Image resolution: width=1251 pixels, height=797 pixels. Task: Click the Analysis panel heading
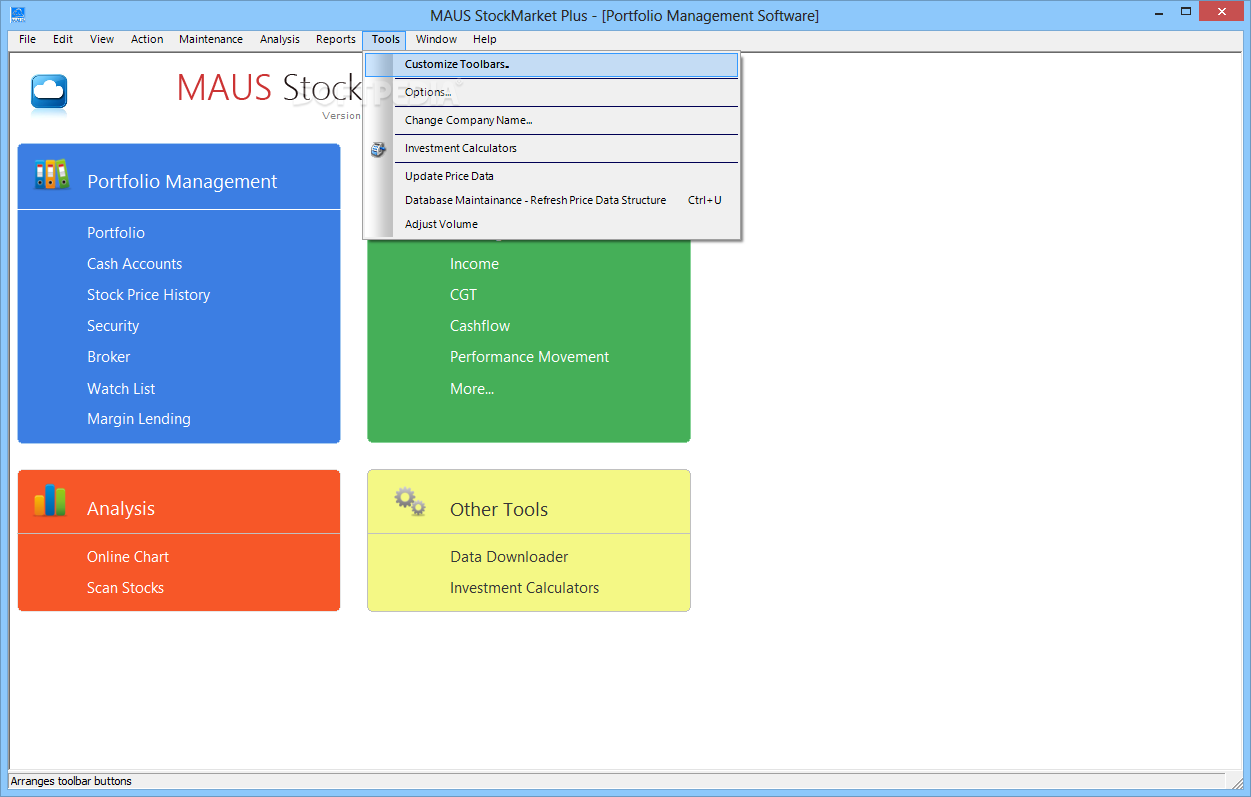(x=121, y=509)
